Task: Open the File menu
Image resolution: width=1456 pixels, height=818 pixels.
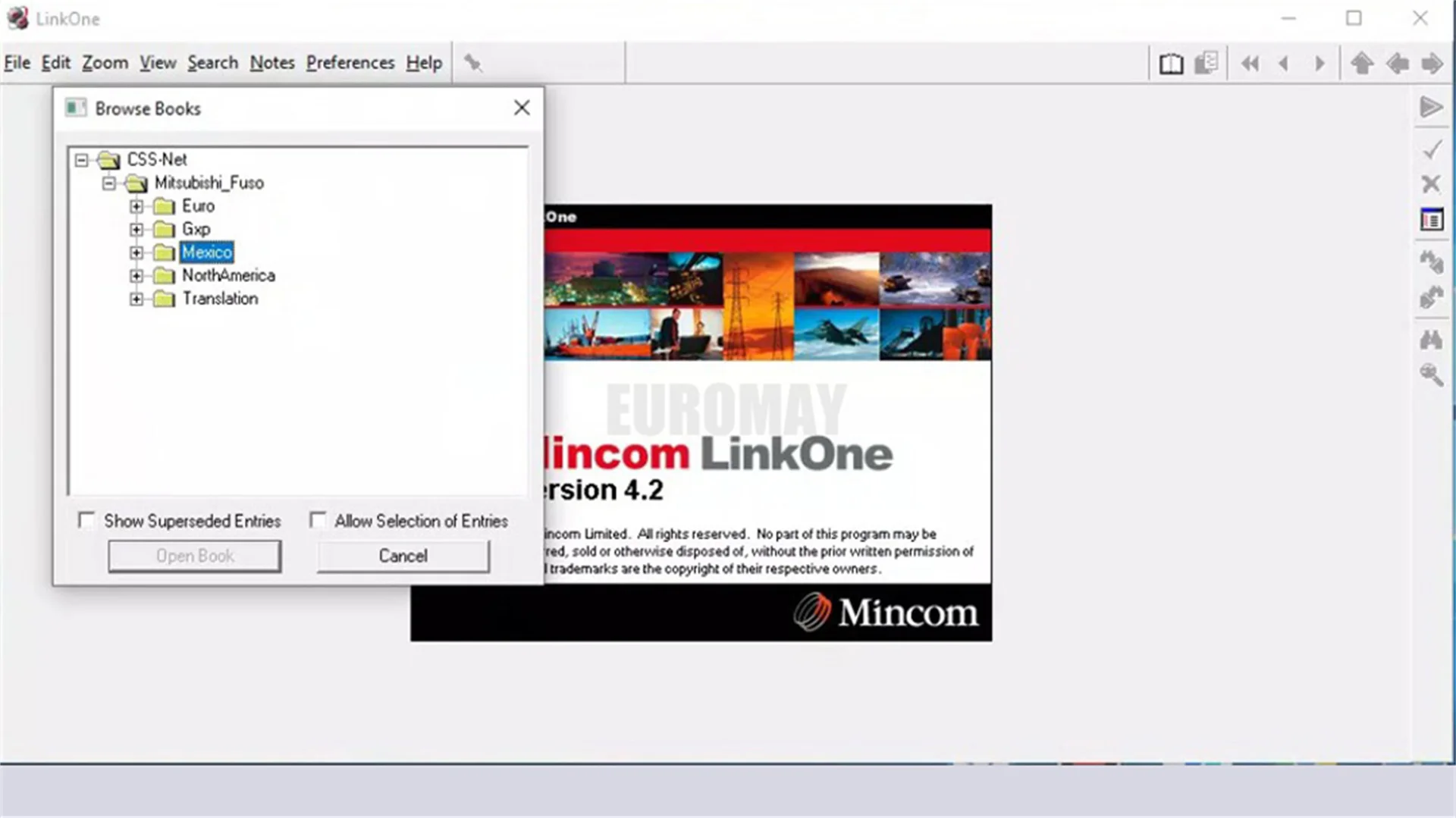Action: click(17, 63)
